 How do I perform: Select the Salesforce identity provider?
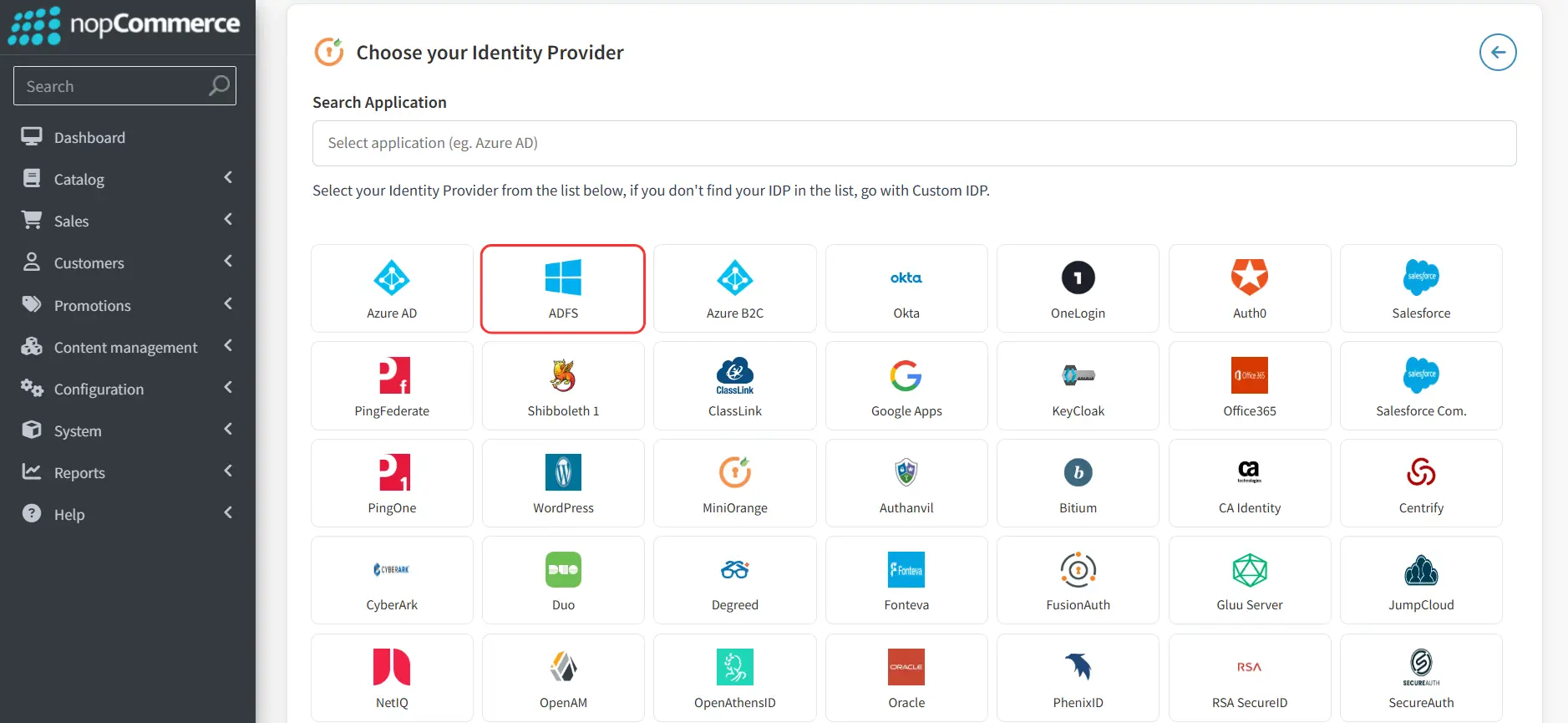pyautogui.click(x=1421, y=288)
